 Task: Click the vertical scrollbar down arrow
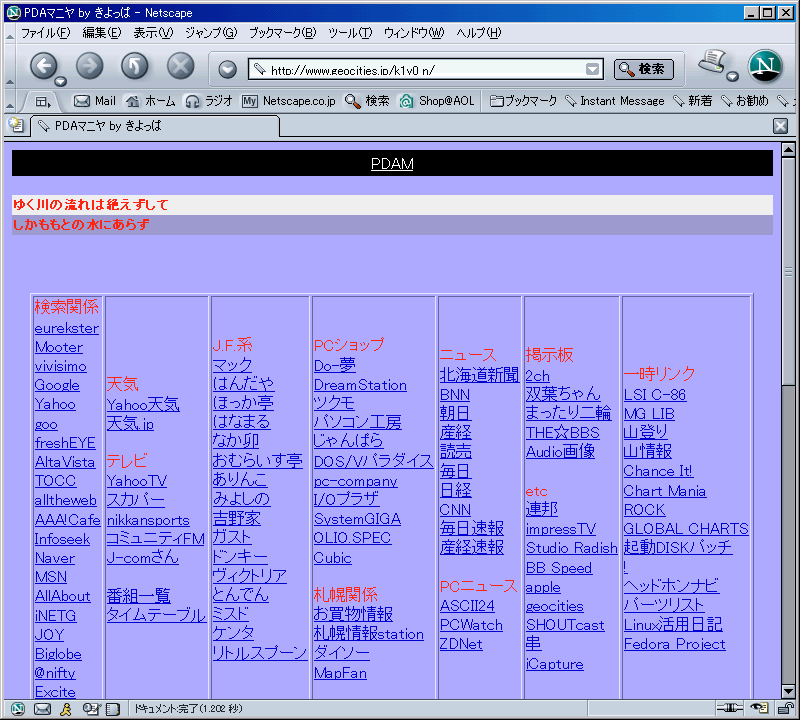[788, 691]
